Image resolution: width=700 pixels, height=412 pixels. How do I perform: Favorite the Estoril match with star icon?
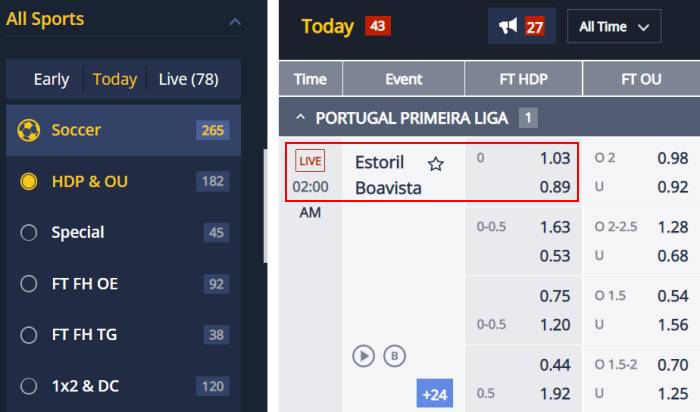[x=435, y=164]
